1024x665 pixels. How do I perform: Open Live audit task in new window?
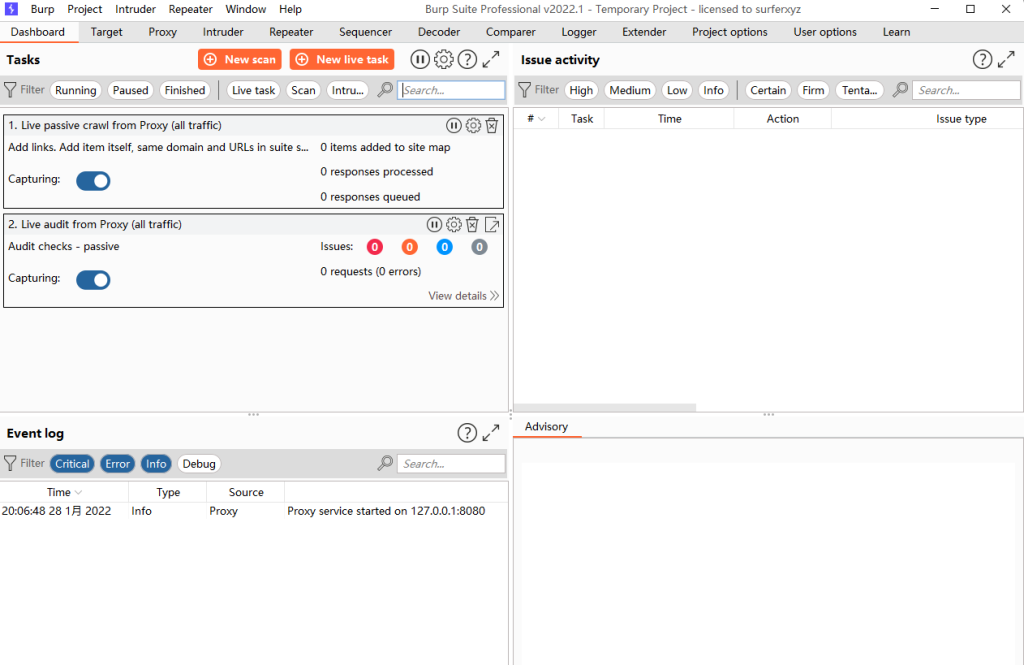tap(492, 225)
